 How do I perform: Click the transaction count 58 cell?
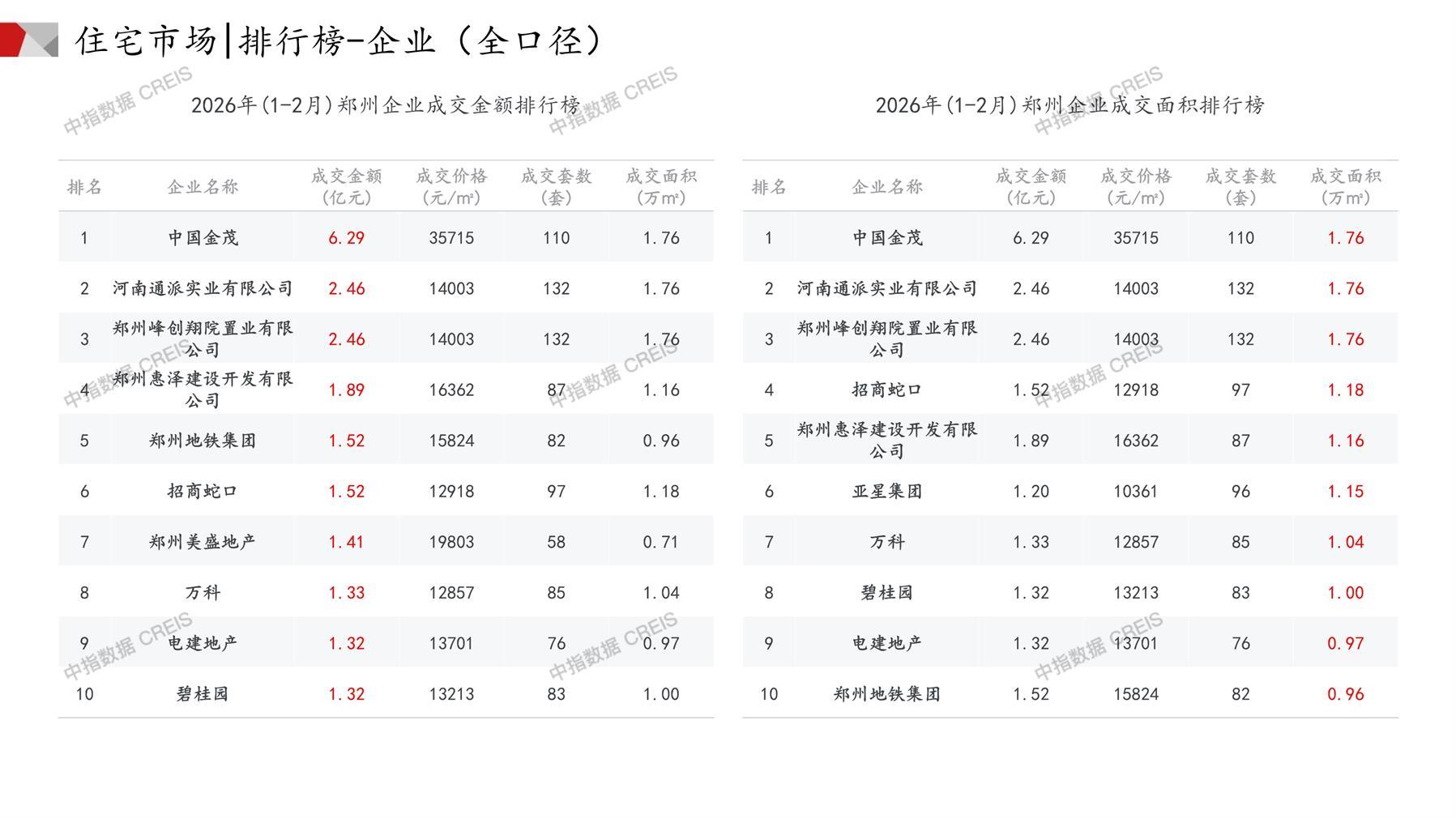556,542
